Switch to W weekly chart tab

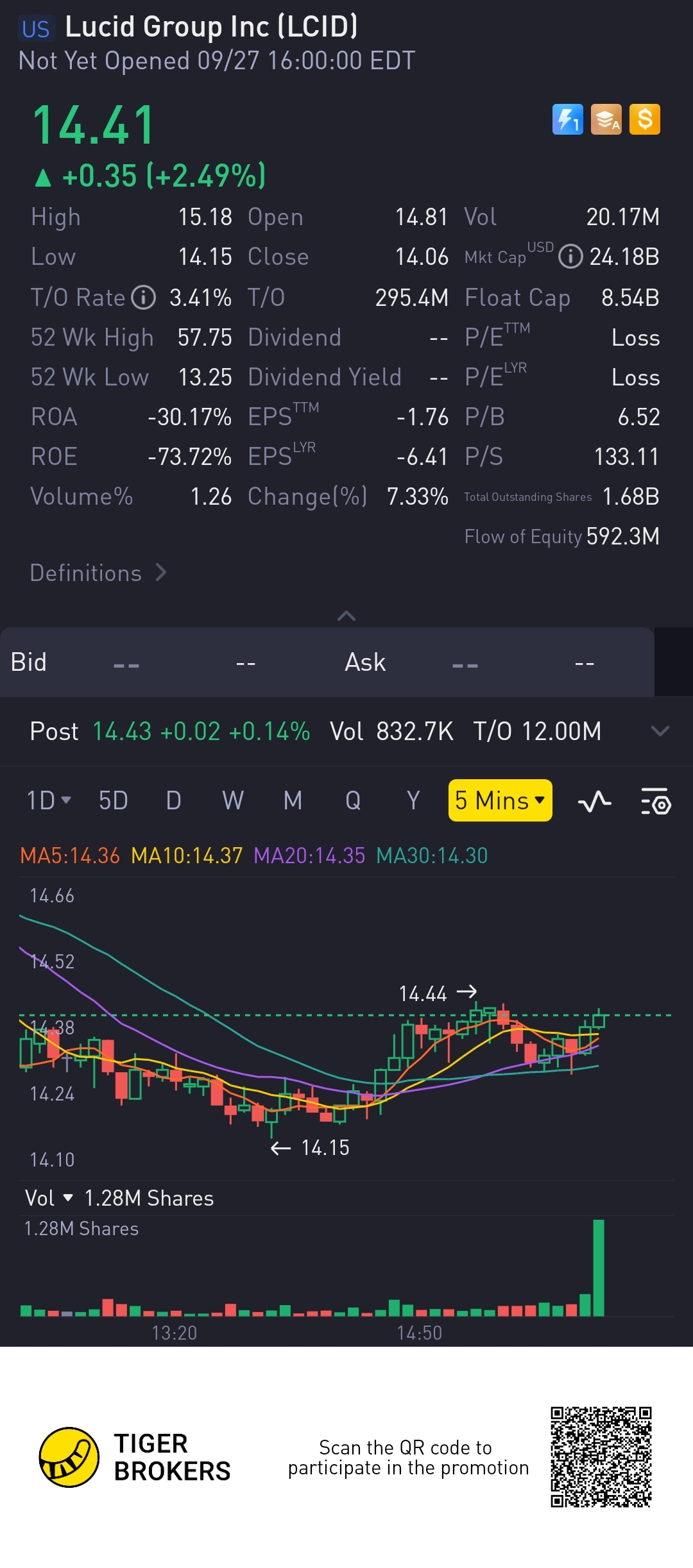233,800
